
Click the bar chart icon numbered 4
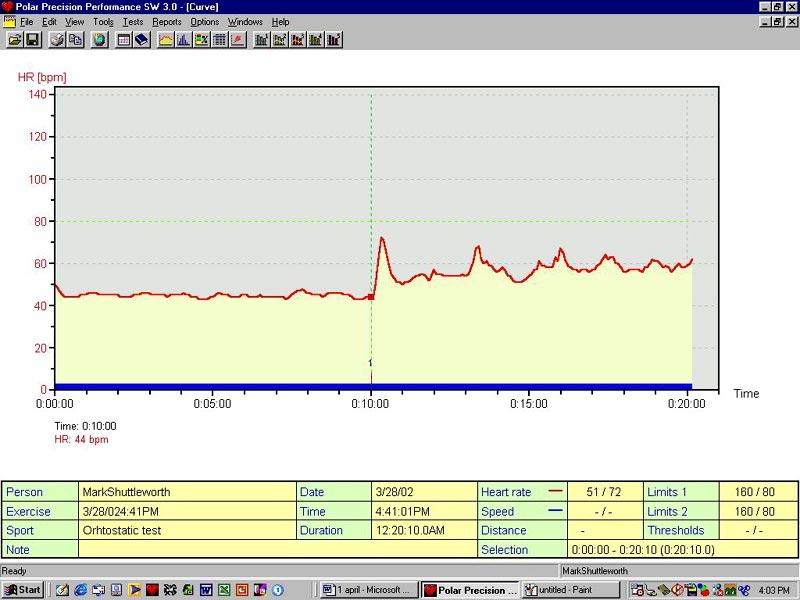pos(316,39)
